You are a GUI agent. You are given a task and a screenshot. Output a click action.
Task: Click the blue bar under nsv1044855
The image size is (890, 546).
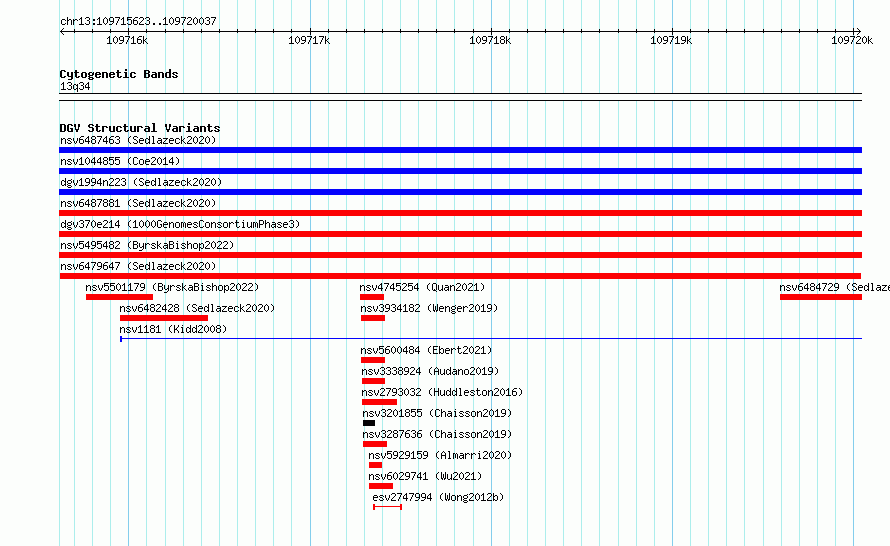coord(460,171)
